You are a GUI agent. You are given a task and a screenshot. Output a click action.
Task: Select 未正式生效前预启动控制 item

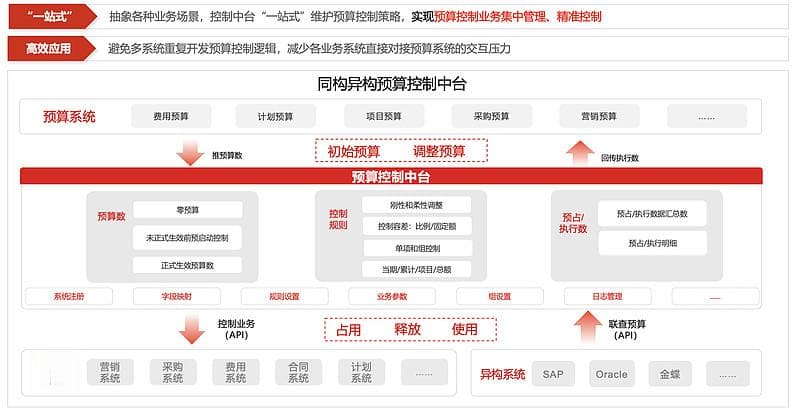click(187, 238)
